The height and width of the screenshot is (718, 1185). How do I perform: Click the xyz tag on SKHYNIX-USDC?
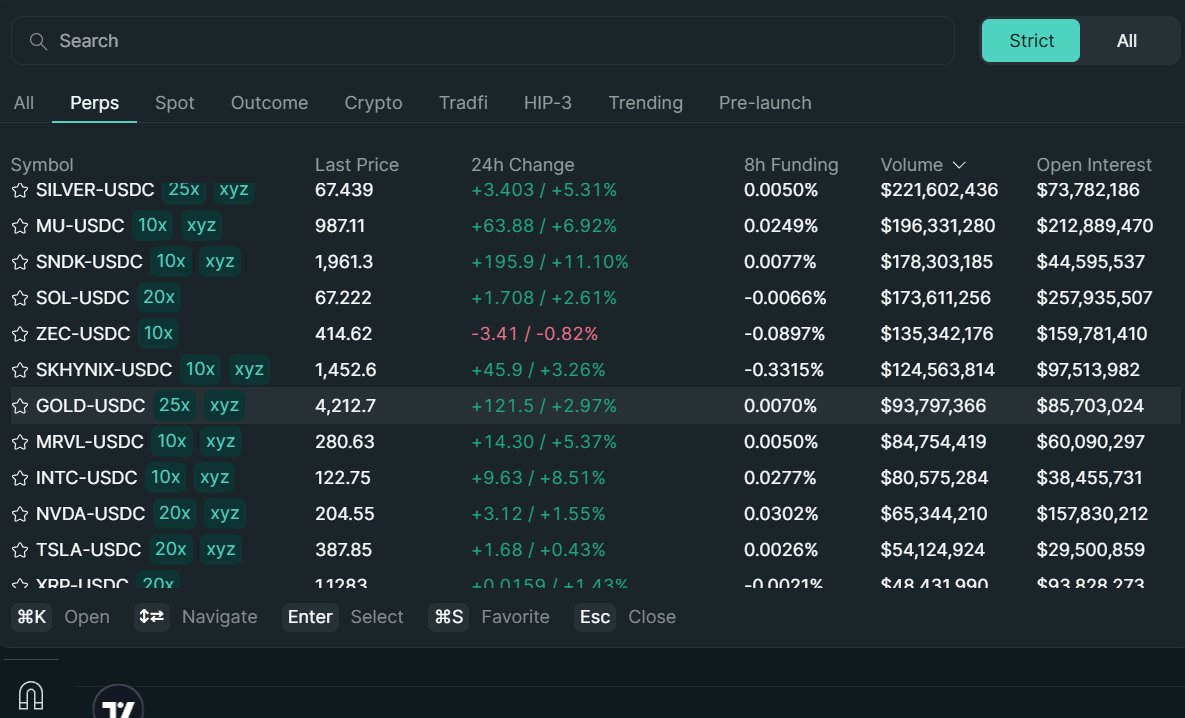click(x=249, y=370)
